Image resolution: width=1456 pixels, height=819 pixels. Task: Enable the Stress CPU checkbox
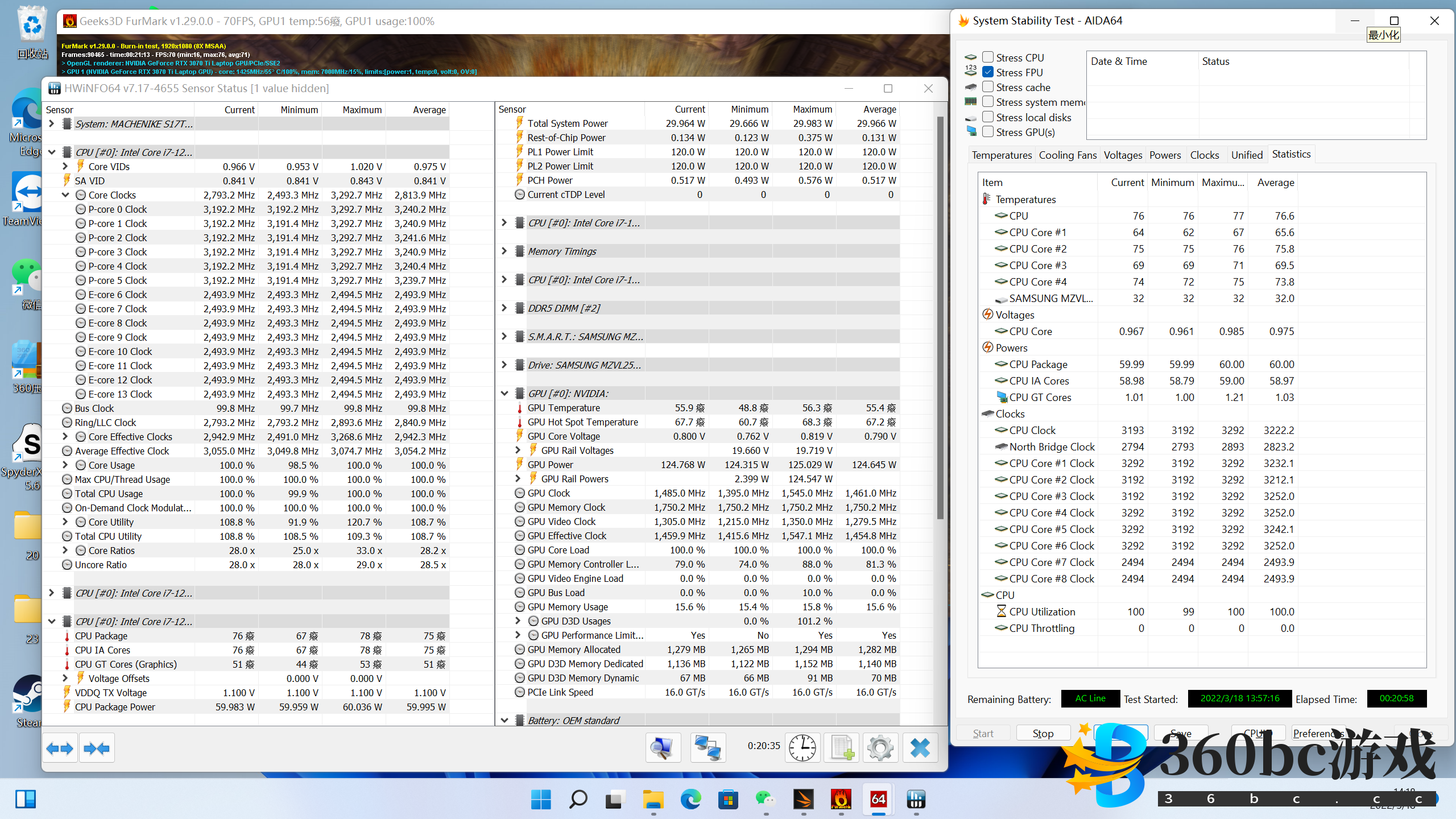pos(988,57)
